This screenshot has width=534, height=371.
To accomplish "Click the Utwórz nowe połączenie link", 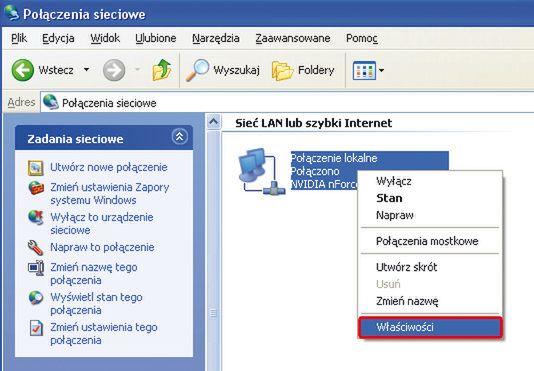I will (x=109, y=167).
